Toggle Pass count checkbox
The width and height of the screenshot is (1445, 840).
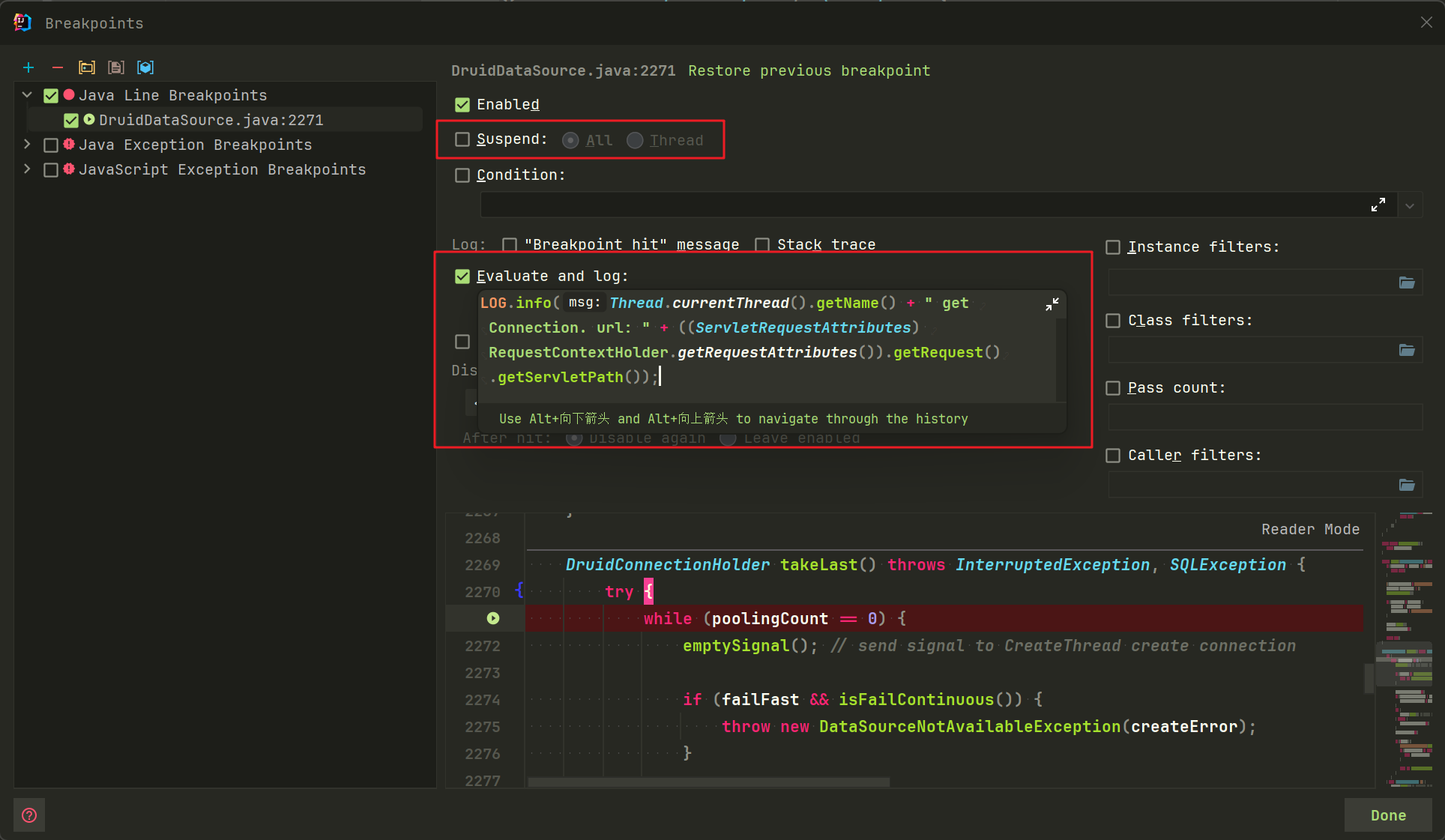point(1113,388)
